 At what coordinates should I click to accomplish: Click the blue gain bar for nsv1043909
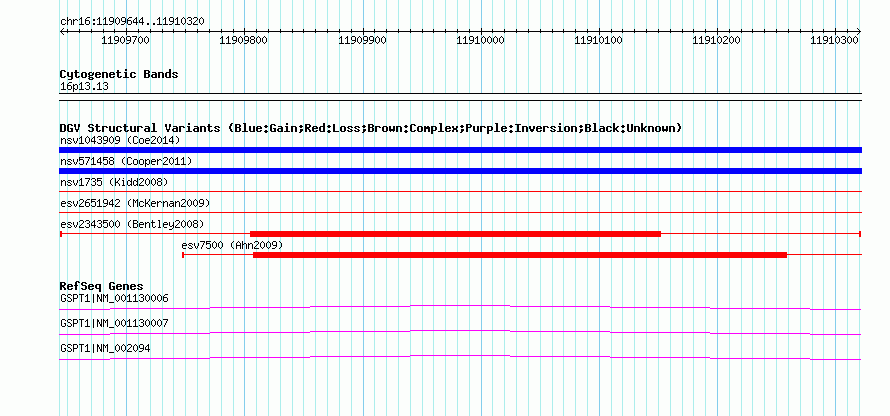click(460, 150)
